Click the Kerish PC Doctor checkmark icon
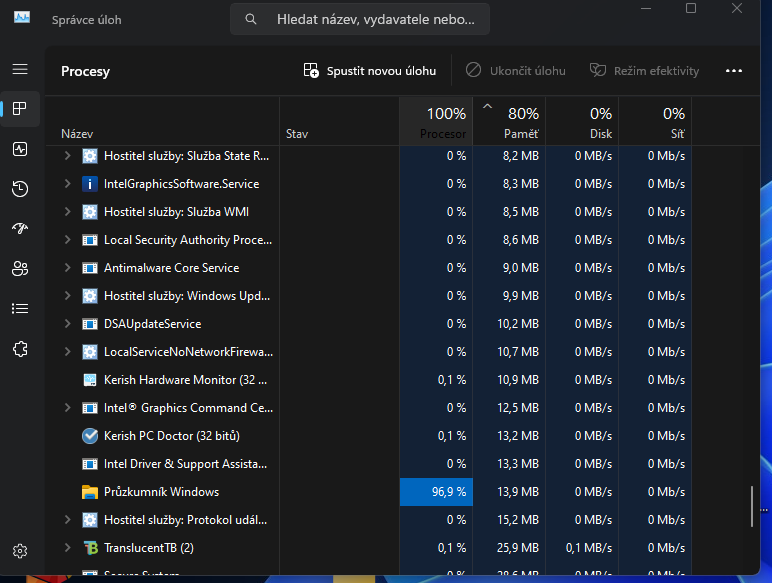Image resolution: width=772 pixels, height=583 pixels. click(90, 436)
